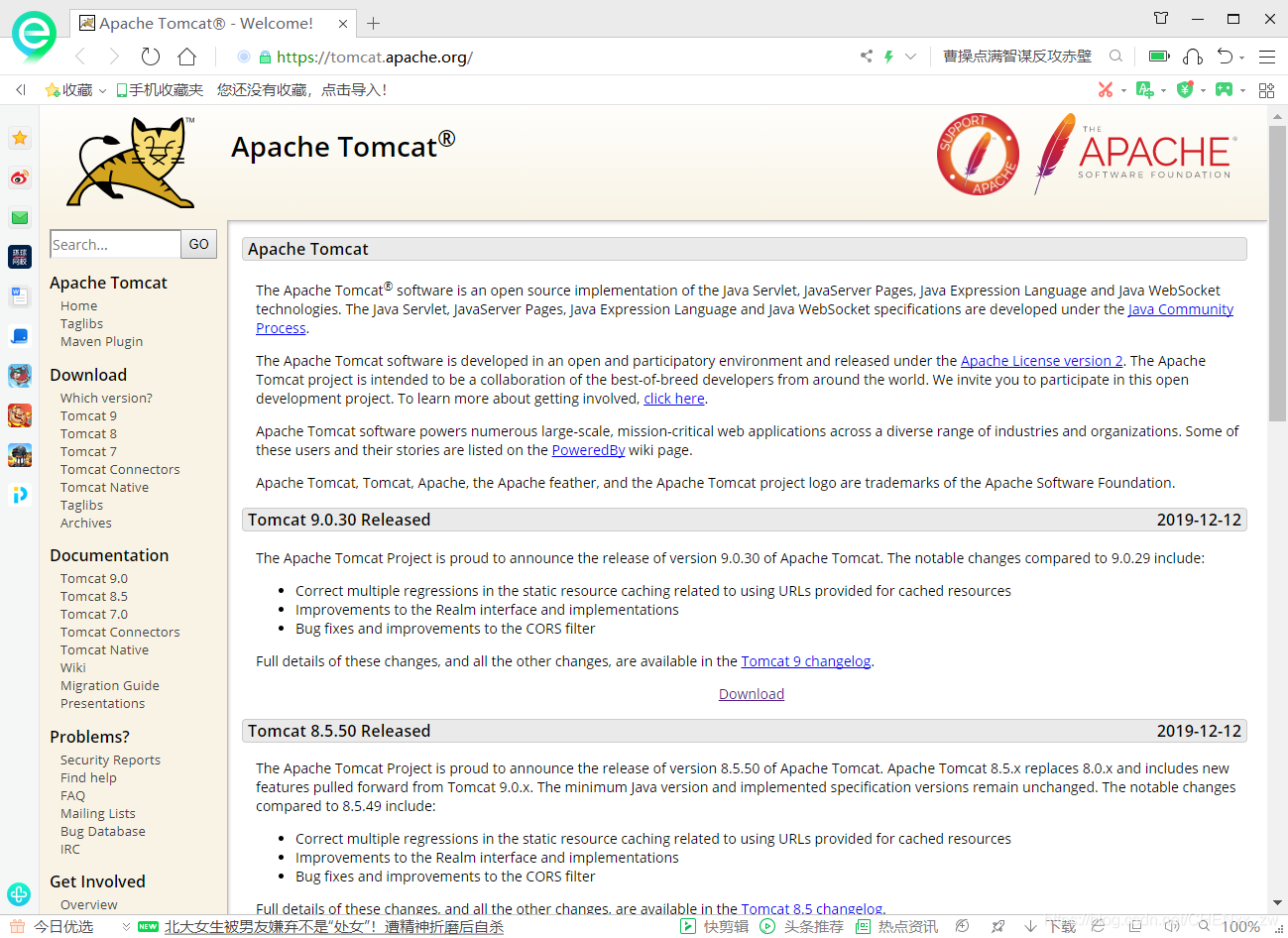Open 热点资讯 in the status bar
Screen dimensions: 1288x938
[x=897, y=926]
